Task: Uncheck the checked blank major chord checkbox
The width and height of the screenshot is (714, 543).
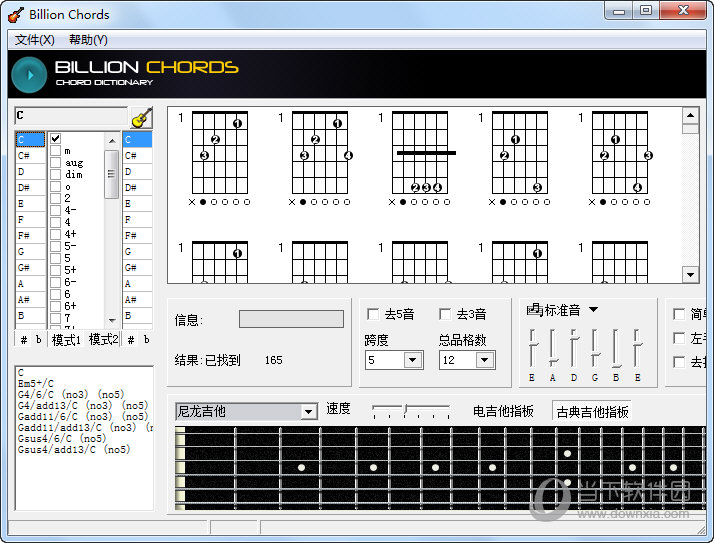Action: (x=56, y=138)
